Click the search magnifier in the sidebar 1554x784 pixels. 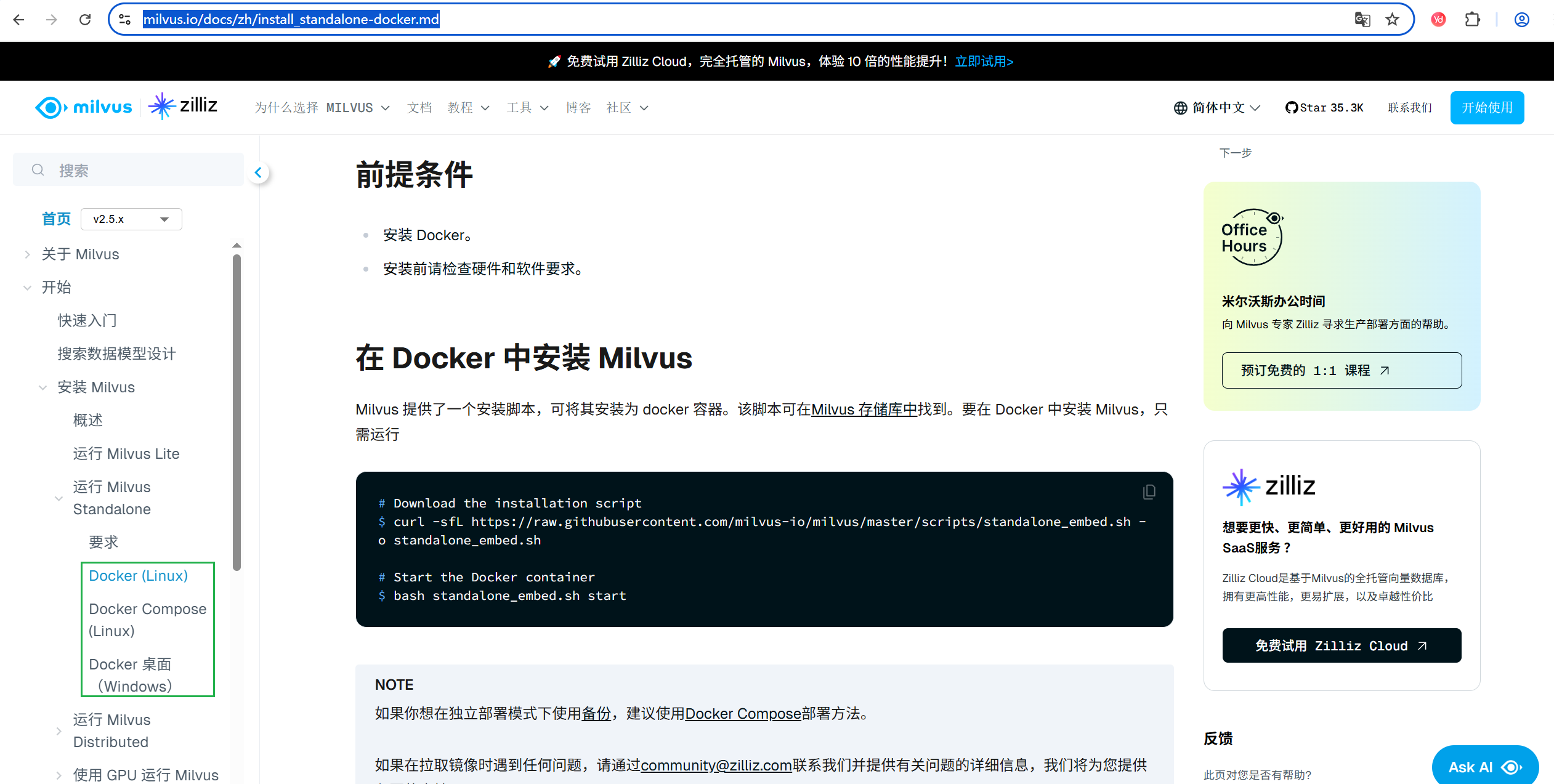pyautogui.click(x=38, y=169)
